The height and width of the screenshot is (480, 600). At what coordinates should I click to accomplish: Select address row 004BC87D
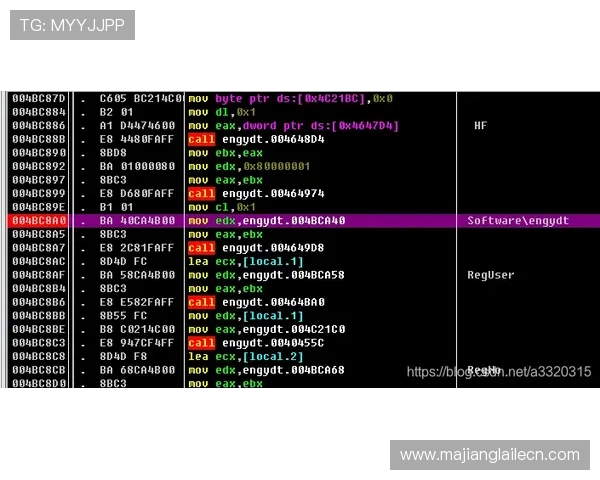pos(39,99)
